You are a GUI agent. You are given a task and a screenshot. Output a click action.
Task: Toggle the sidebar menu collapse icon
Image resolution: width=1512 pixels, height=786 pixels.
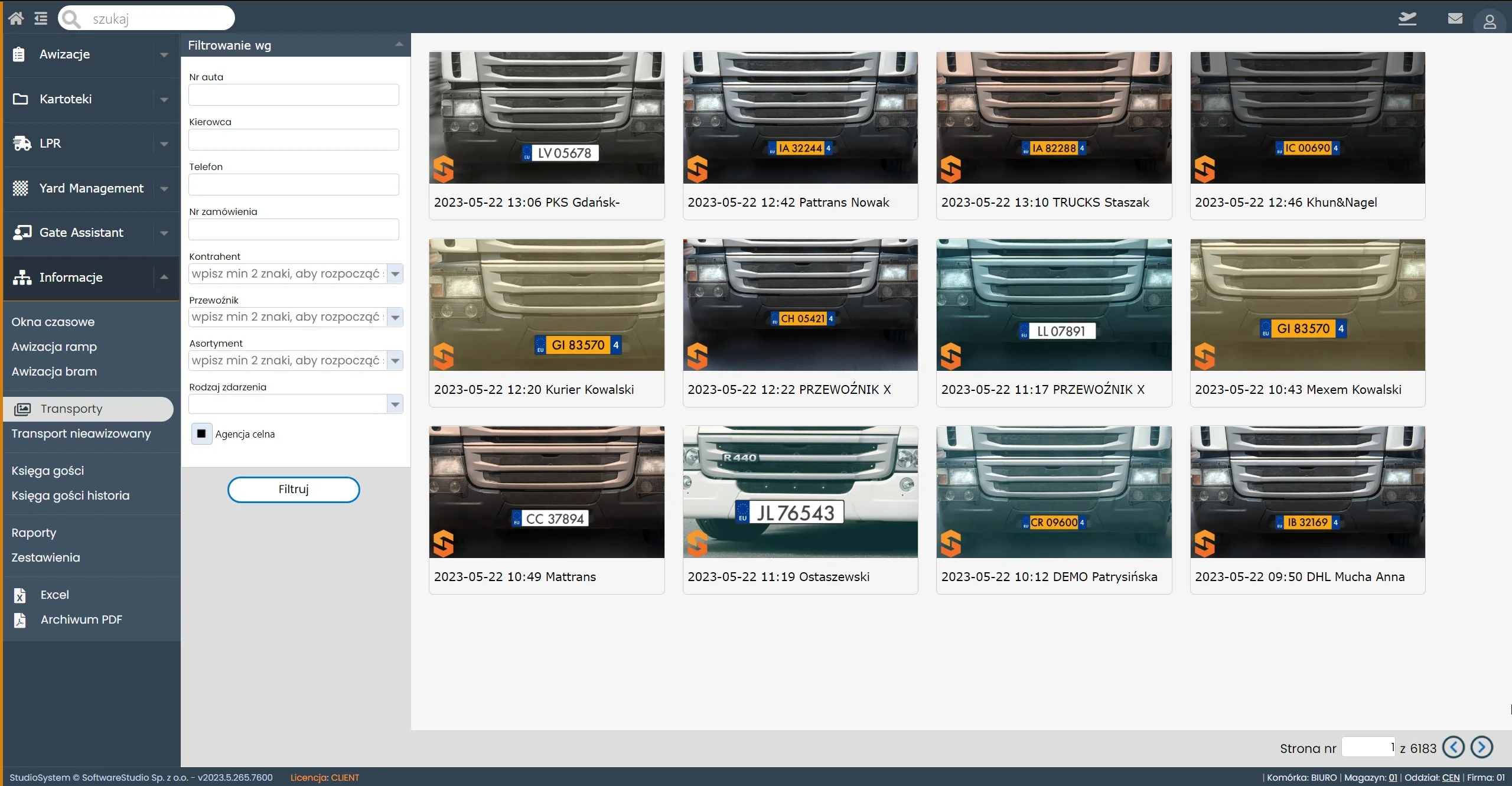[41, 18]
